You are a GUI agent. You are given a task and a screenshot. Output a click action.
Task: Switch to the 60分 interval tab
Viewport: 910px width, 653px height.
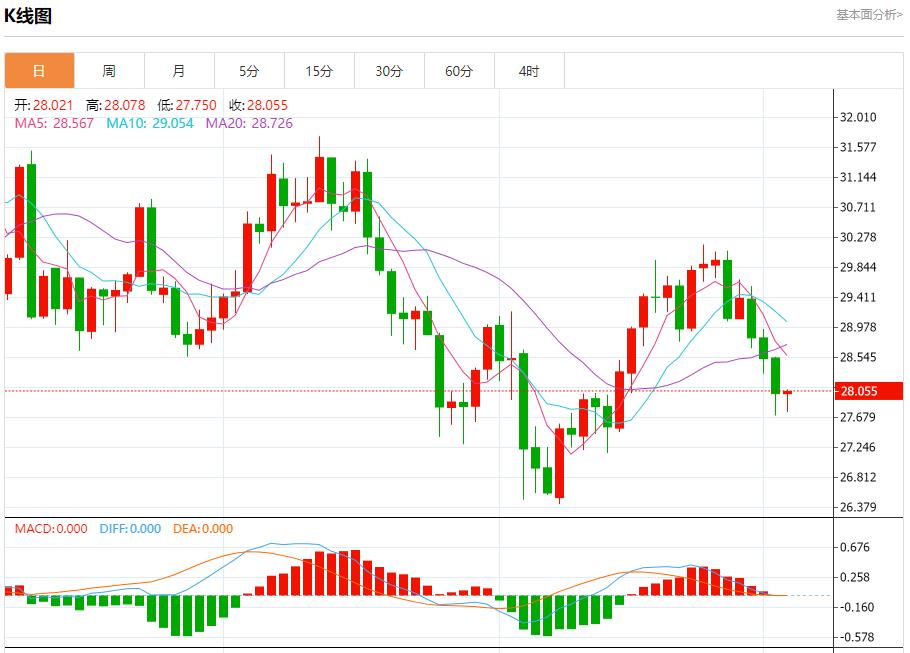(459, 71)
